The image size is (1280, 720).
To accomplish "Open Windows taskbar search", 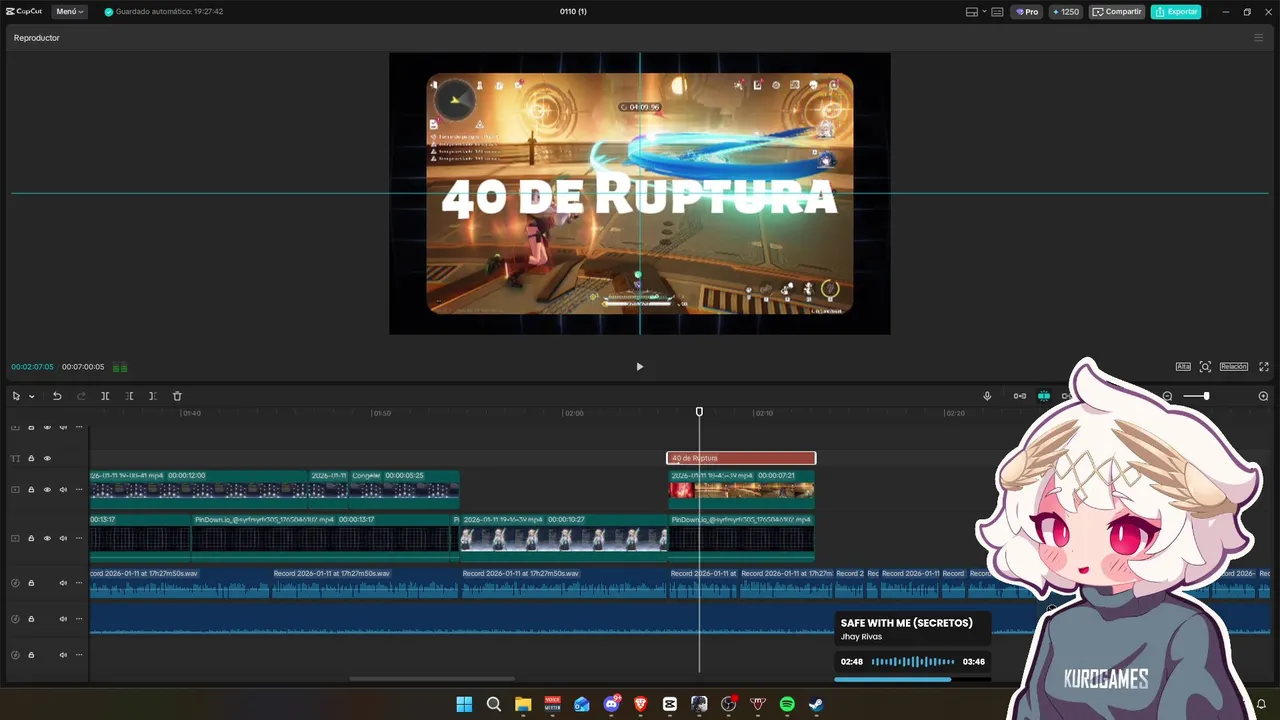I will coord(493,704).
